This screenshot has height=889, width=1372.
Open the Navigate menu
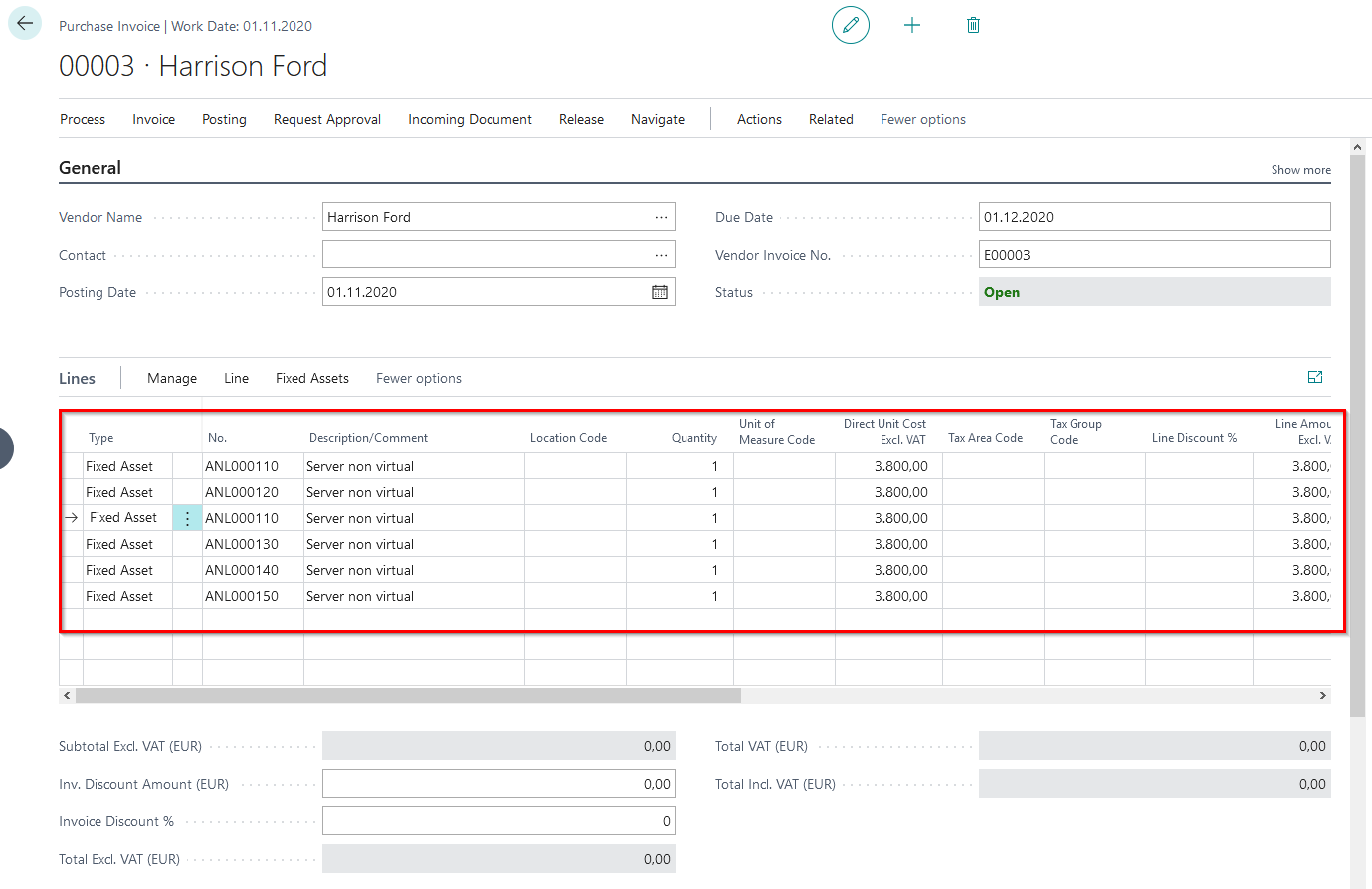pos(657,119)
